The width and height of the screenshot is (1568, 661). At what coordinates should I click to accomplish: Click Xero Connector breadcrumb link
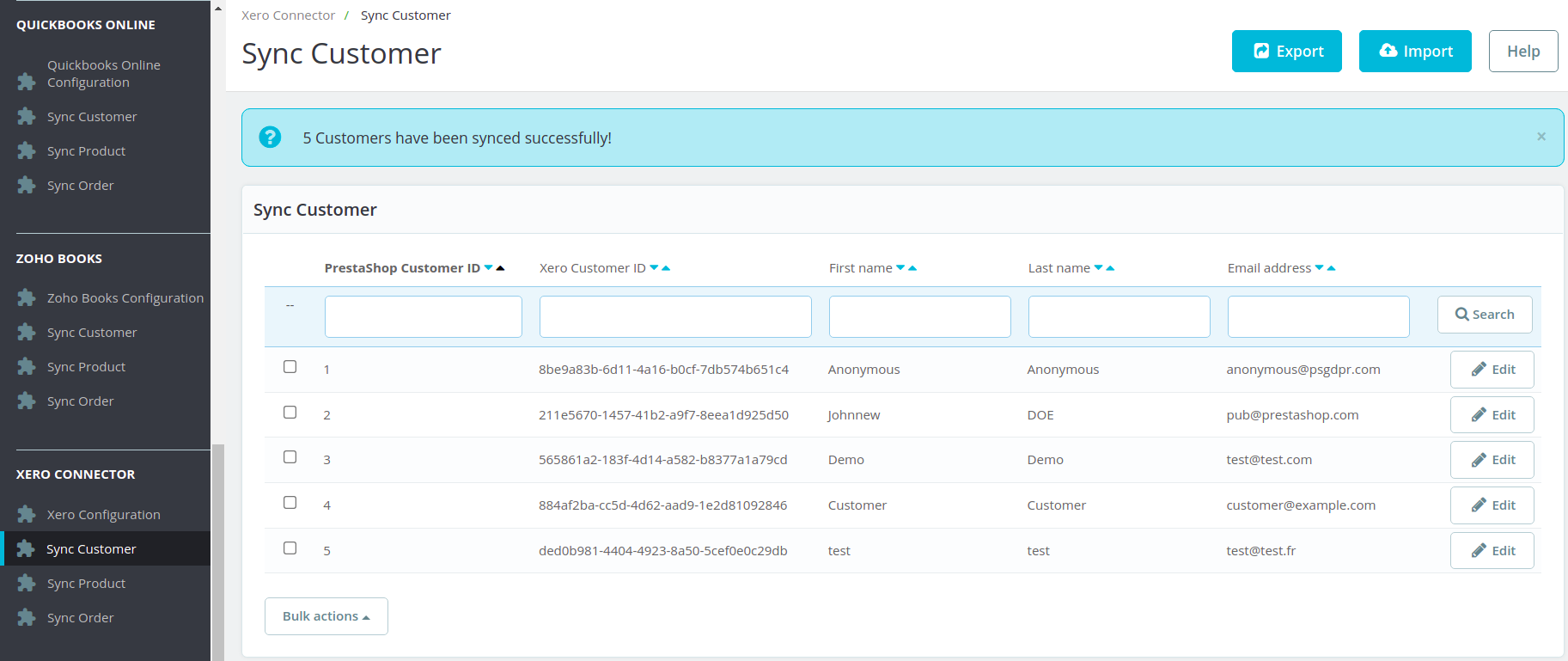pos(288,15)
